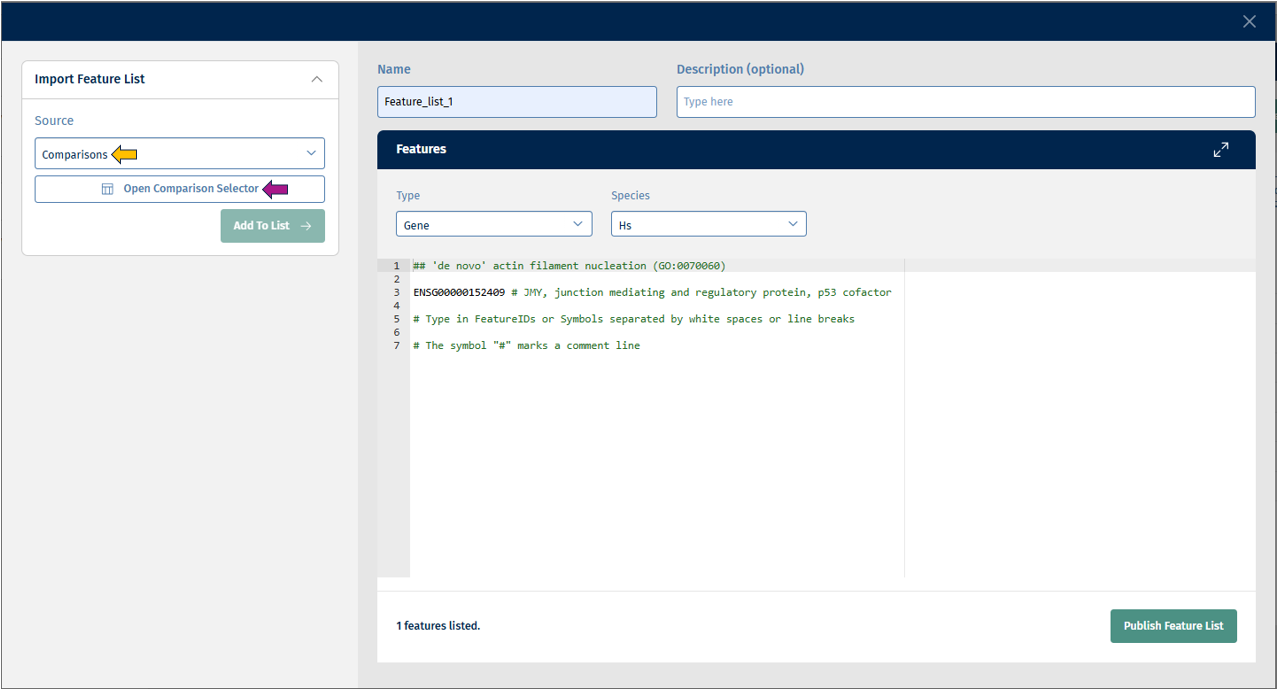Click the table icon in Comparison Selector button

click(108, 189)
